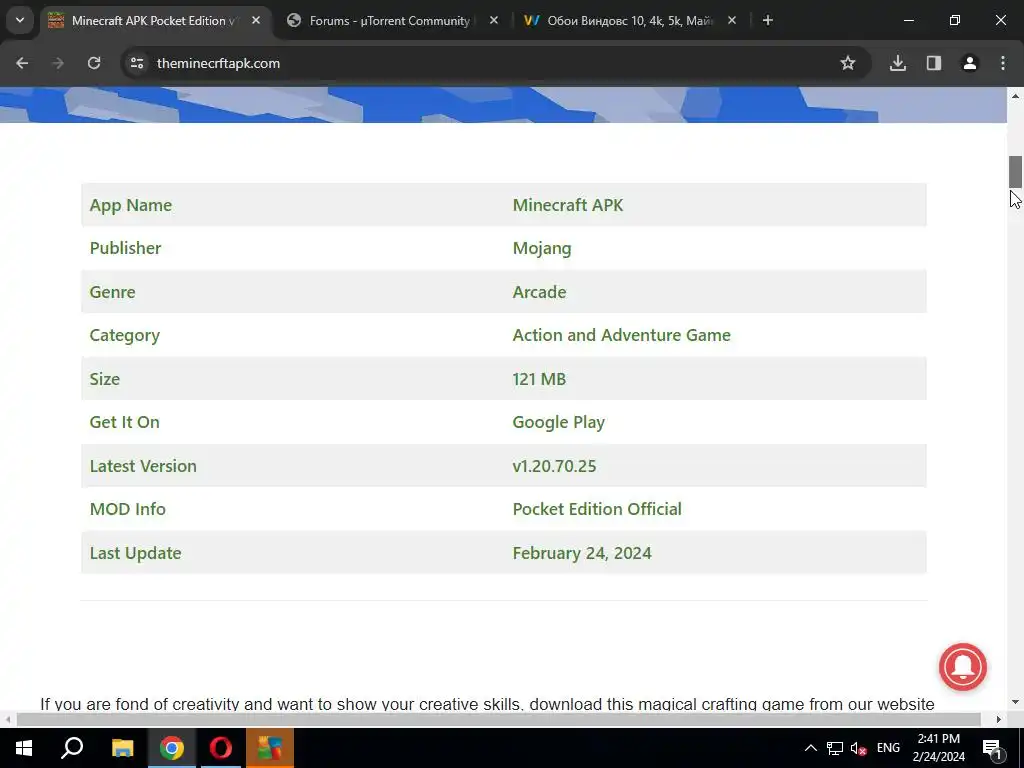Click the 'Mojang' table value
1024x768 pixels.
[x=542, y=249]
